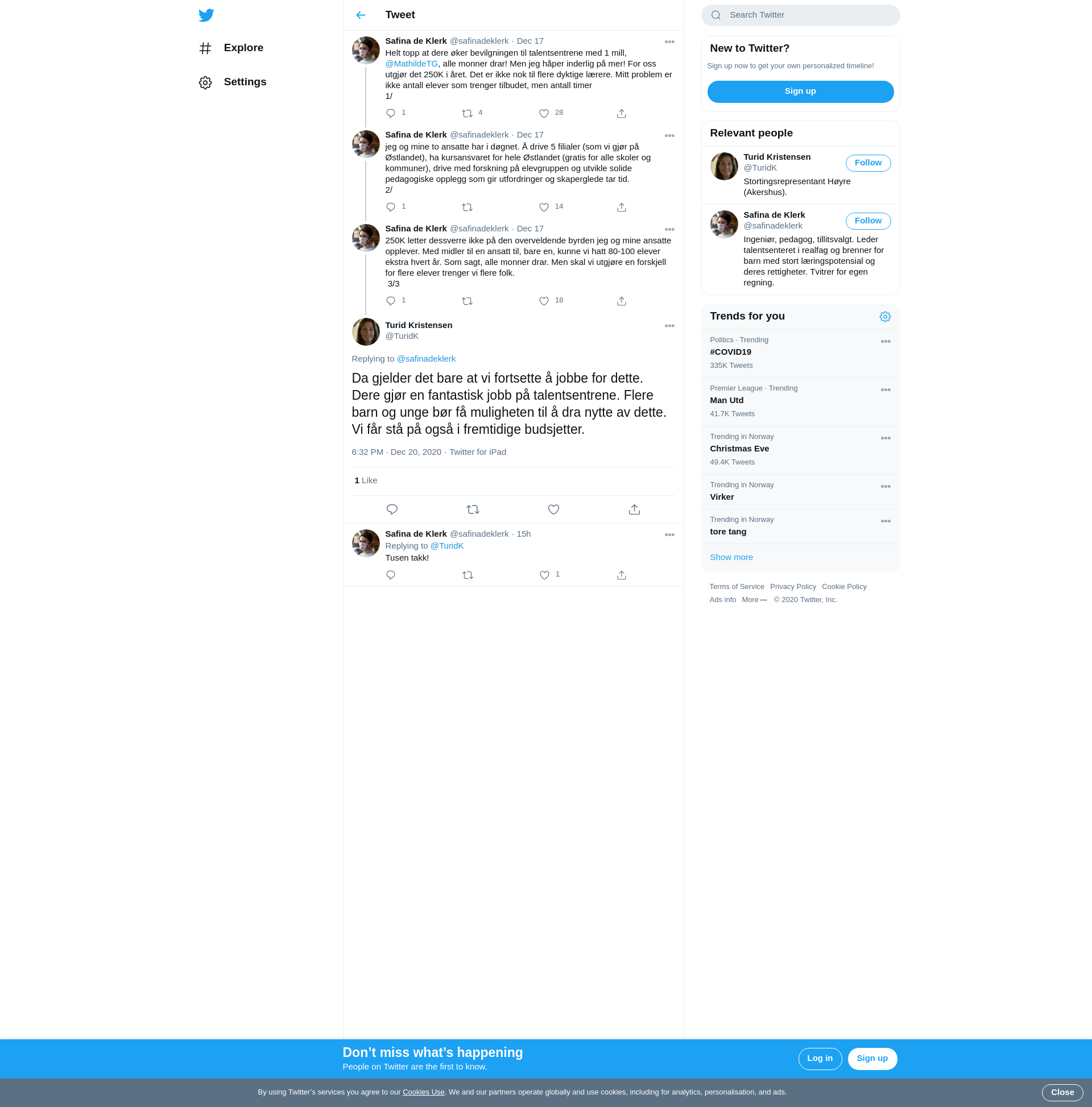
Task: Reply to the tweet ending 3/3
Action: point(391,301)
